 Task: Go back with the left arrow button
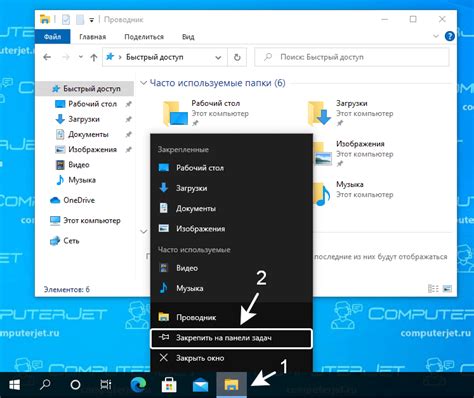pyautogui.click(x=47, y=57)
